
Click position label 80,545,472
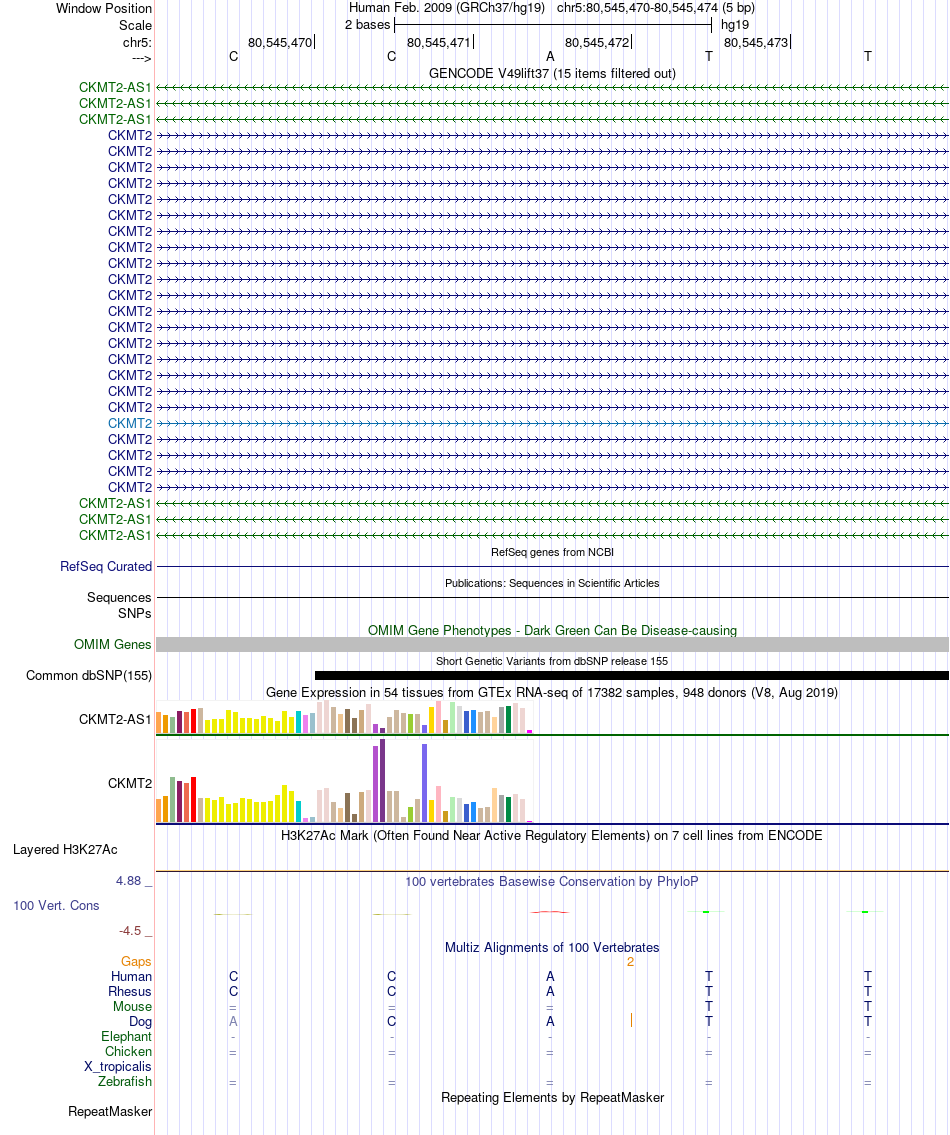(597, 43)
